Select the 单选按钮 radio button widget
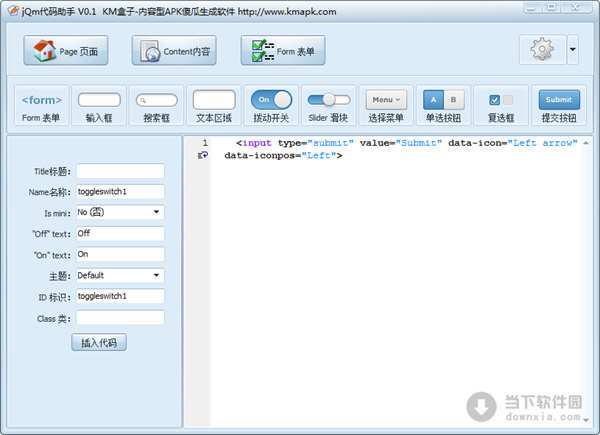The height and width of the screenshot is (435, 600). 443,105
